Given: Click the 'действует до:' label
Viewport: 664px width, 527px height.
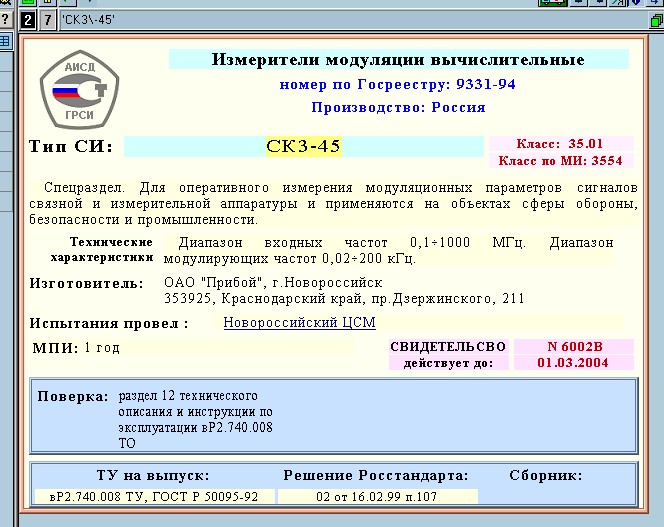Looking at the screenshot, I should (x=448, y=363).
